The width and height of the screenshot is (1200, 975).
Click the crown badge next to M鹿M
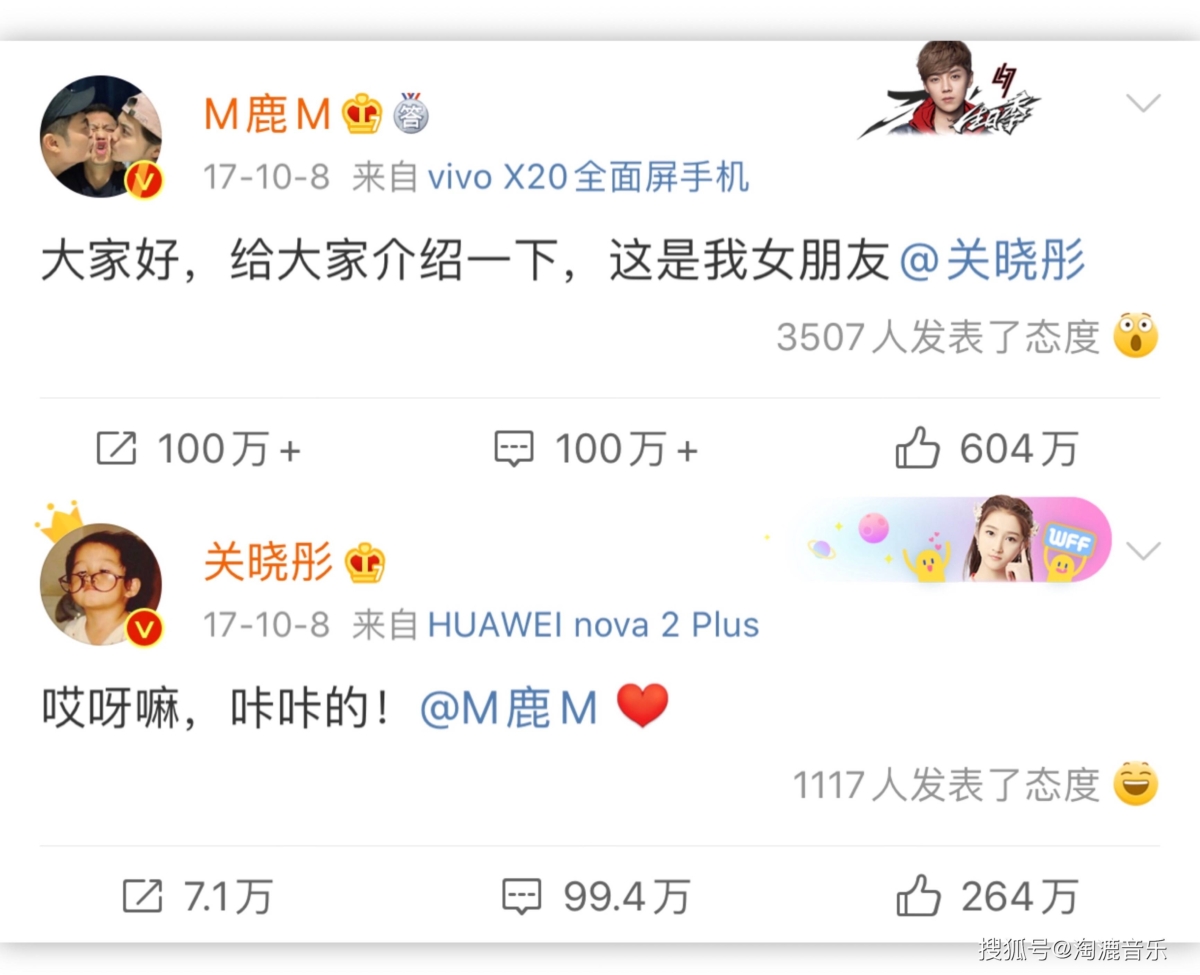point(362,114)
